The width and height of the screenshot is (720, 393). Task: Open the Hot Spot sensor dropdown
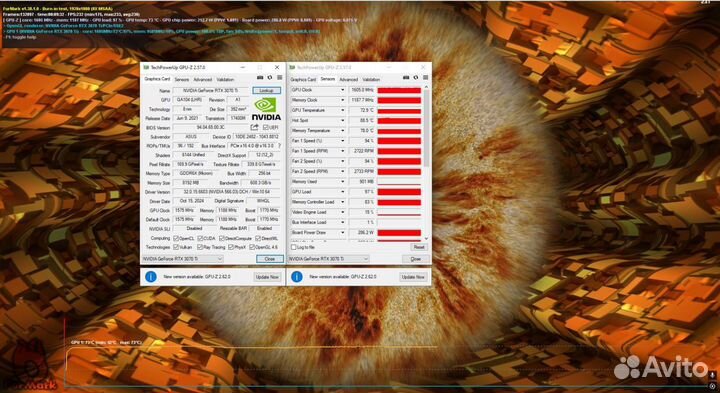coord(342,120)
